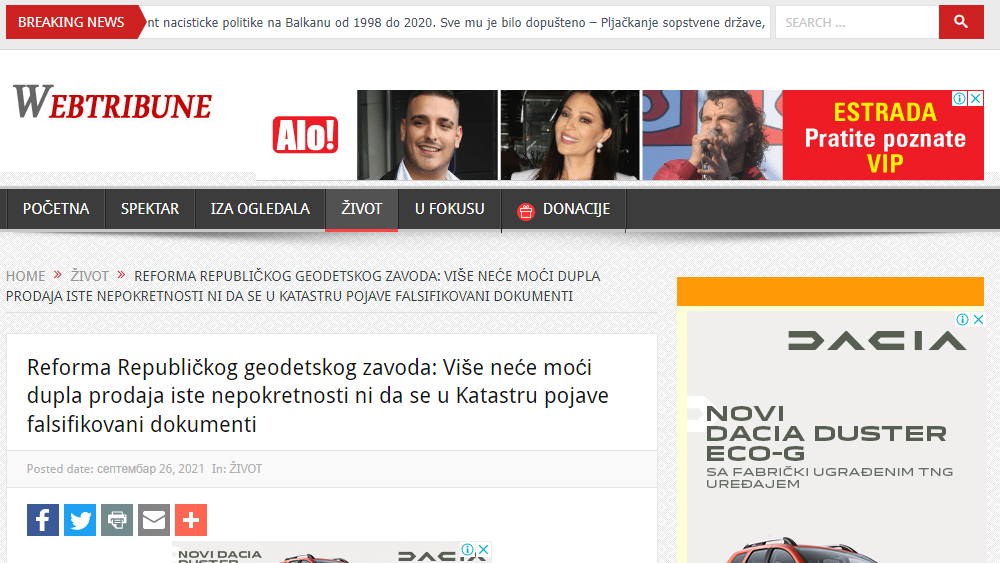The height and width of the screenshot is (563, 1000).
Task: Click the Alo! logo in banner
Action: tap(305, 135)
